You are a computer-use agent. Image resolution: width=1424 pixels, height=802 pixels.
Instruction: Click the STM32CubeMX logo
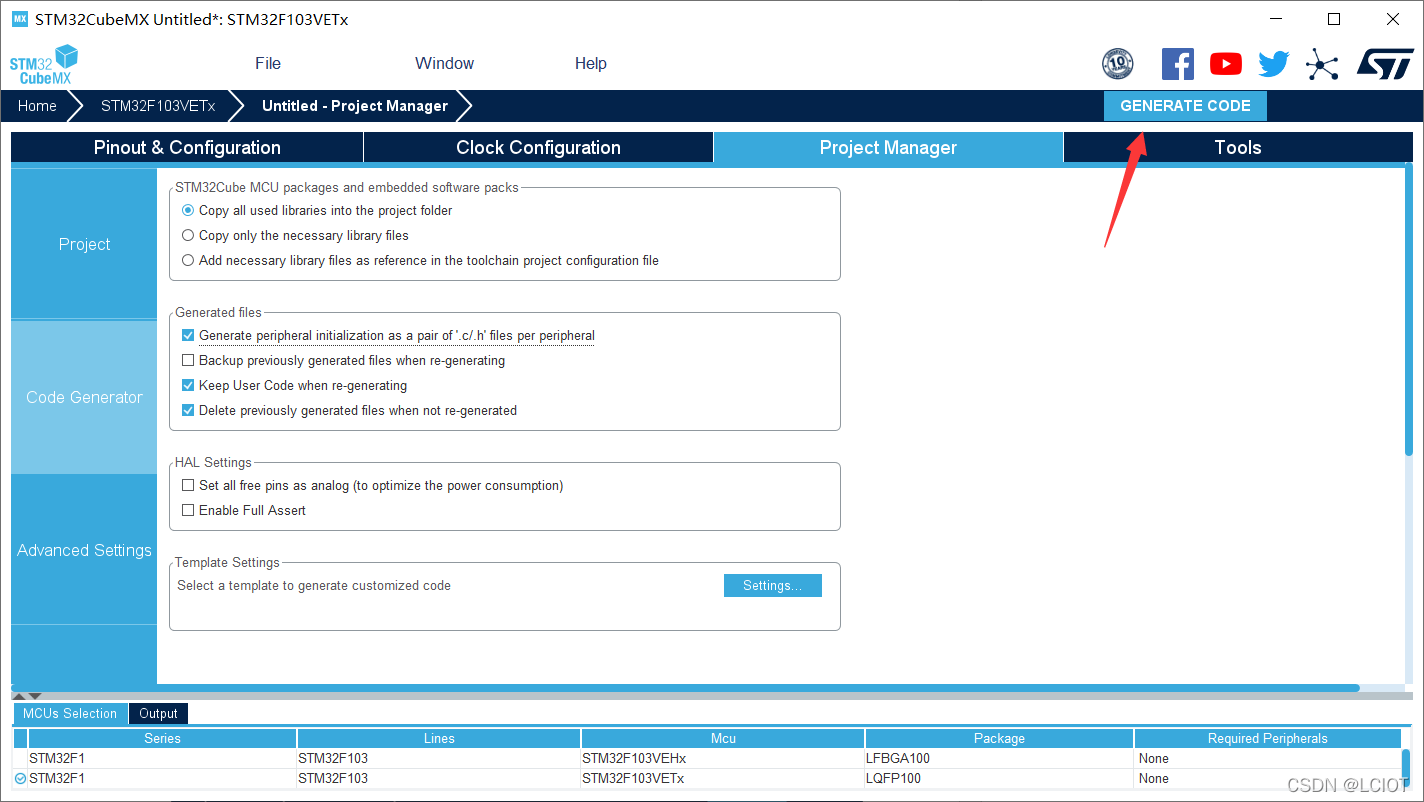pos(43,64)
